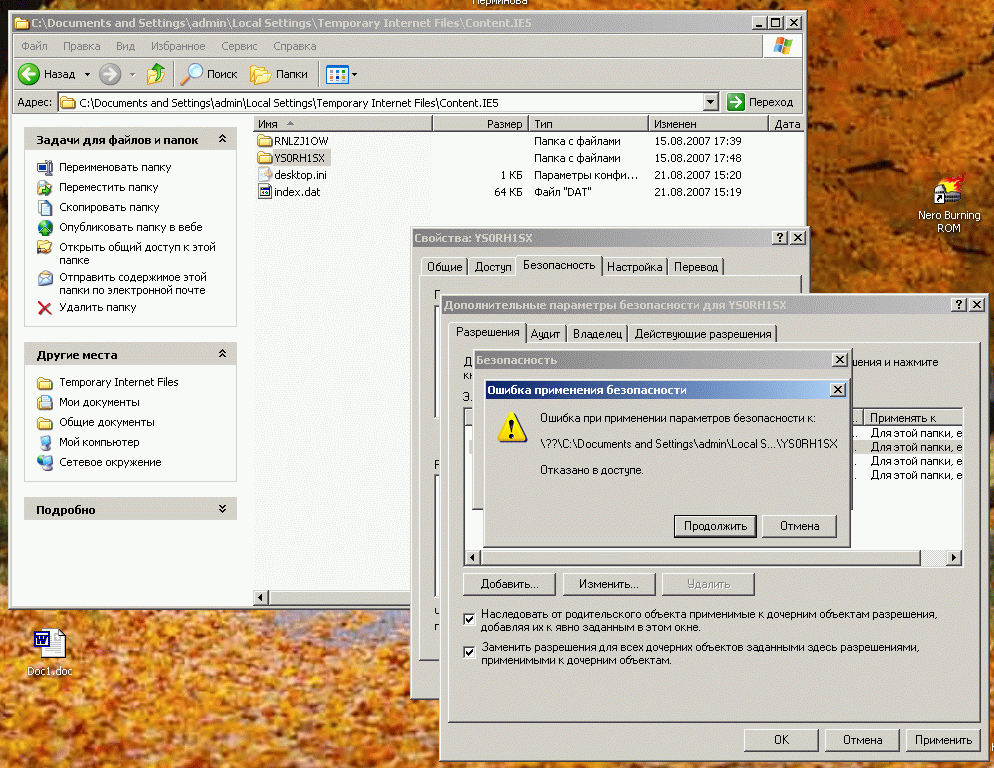Click the red X delete folder icon

[45, 308]
